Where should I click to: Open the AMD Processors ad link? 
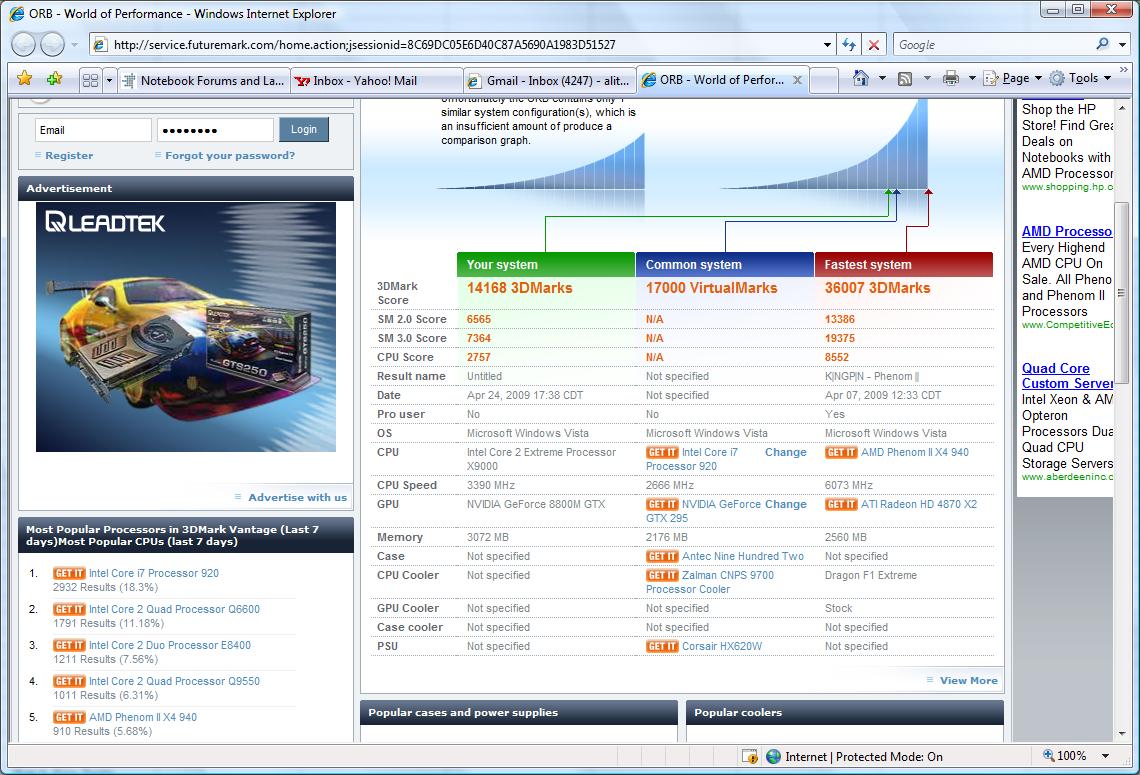(x=1067, y=231)
